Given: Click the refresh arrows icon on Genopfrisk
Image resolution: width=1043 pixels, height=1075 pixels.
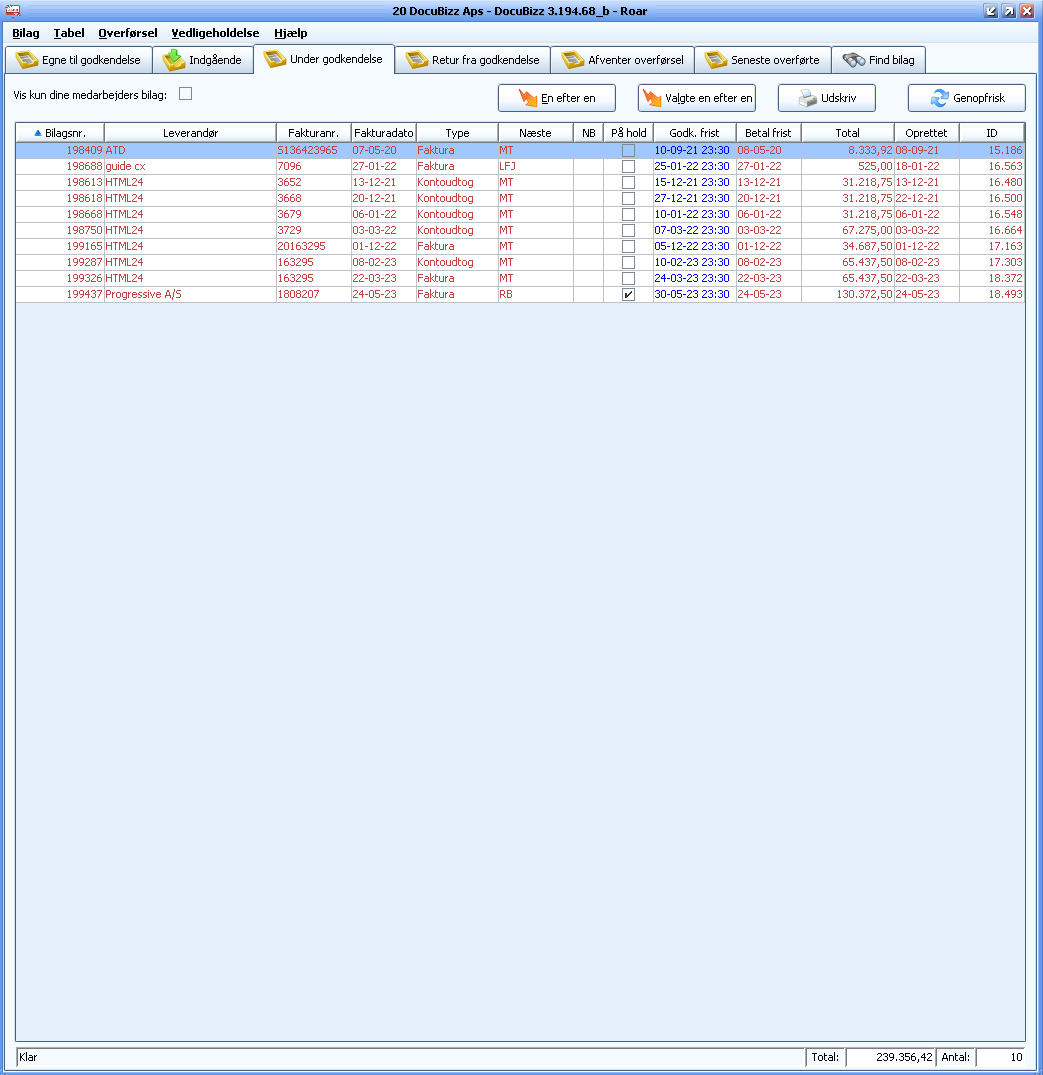Looking at the screenshot, I should [x=939, y=98].
